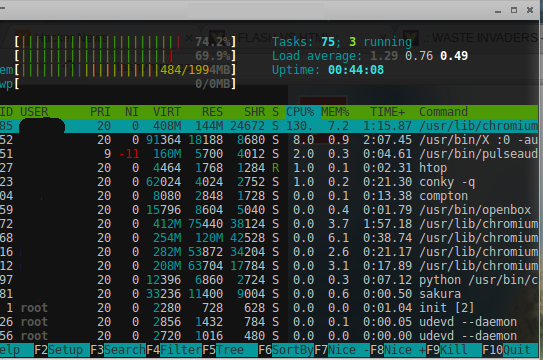This screenshot has width=543, height=360.
Task: Click F7 Nice - to lower niceness
Action: 342,350
